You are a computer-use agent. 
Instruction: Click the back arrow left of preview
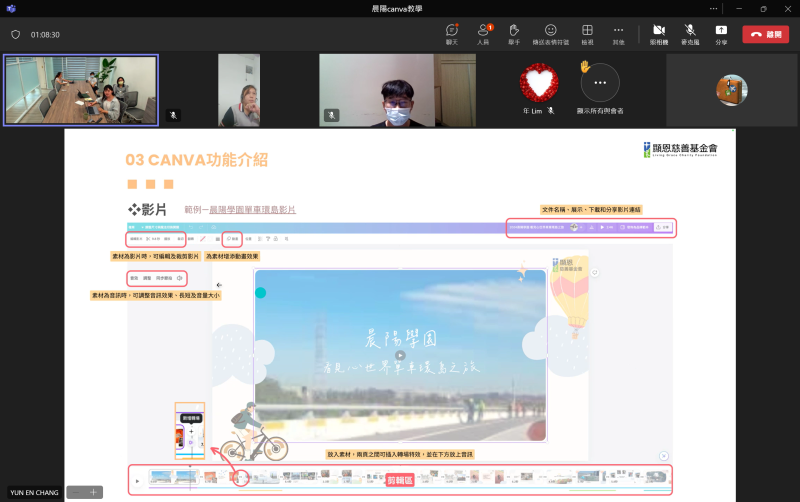pyautogui.click(x=219, y=285)
